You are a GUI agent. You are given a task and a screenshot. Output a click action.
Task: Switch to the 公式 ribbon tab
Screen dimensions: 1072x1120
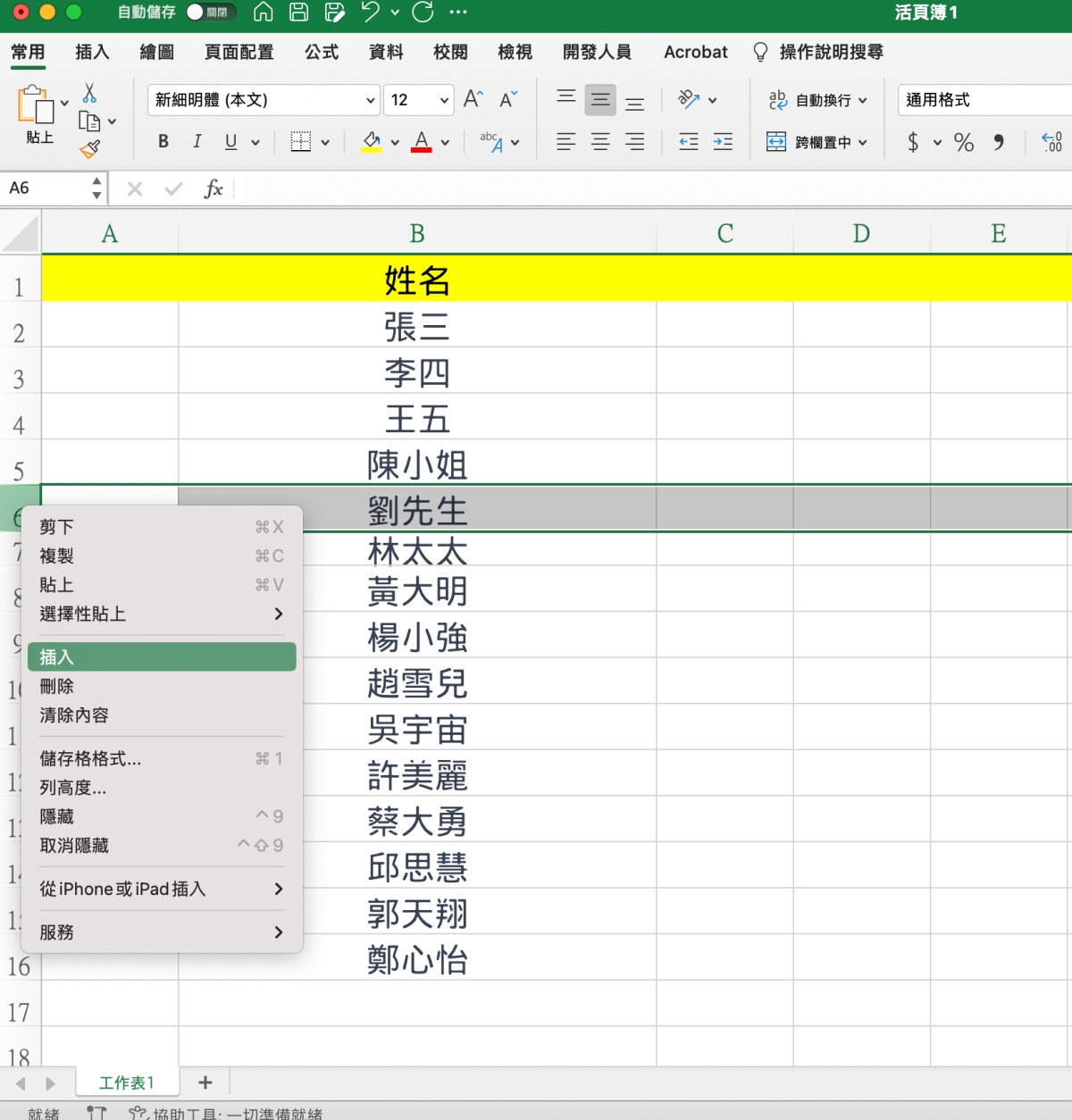[322, 52]
